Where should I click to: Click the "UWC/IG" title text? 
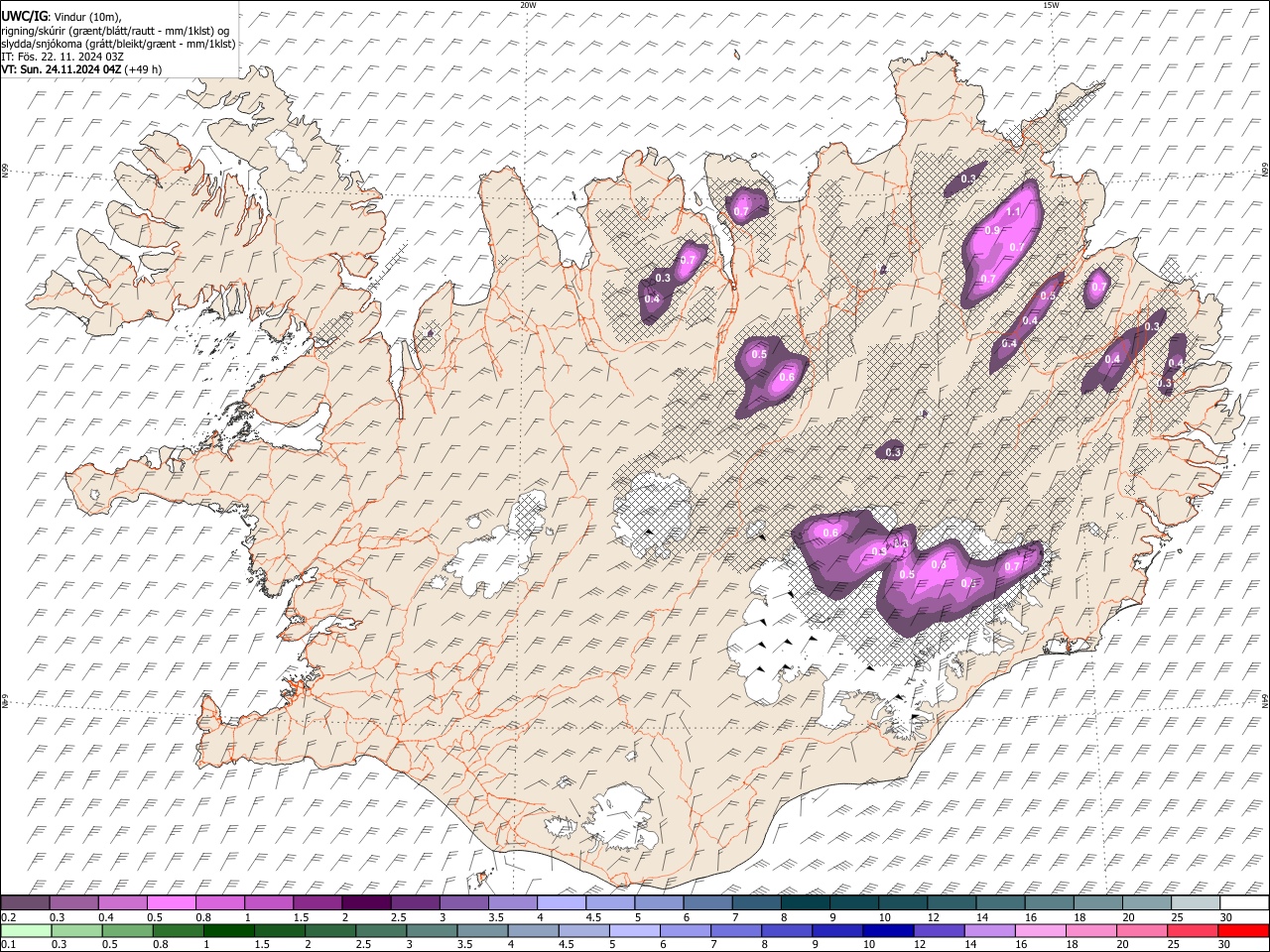pyautogui.click(x=24, y=16)
